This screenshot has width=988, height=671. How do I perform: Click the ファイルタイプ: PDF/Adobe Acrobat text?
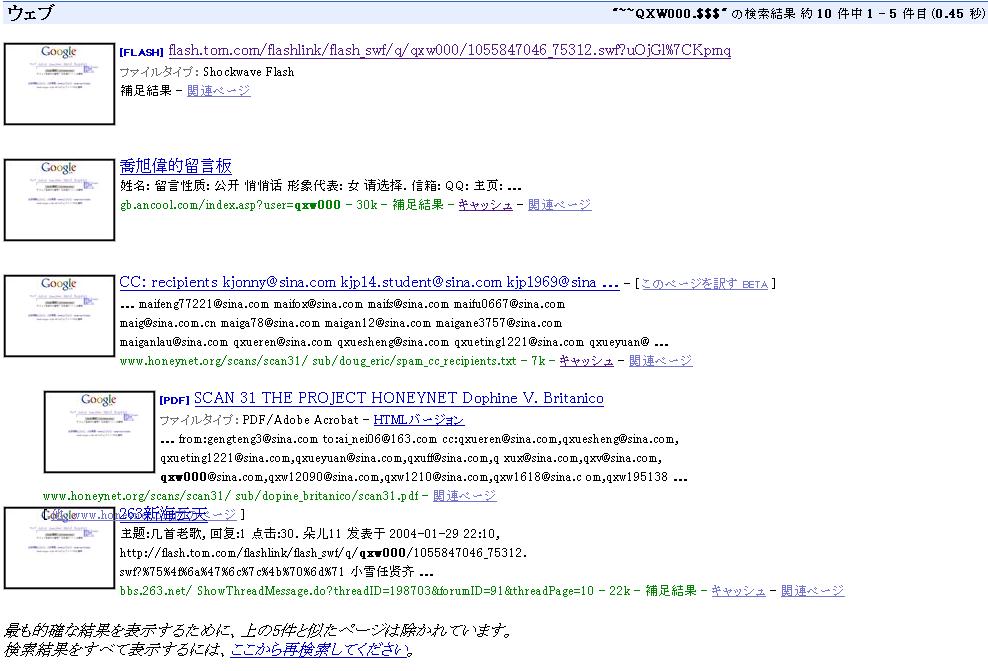259,420
